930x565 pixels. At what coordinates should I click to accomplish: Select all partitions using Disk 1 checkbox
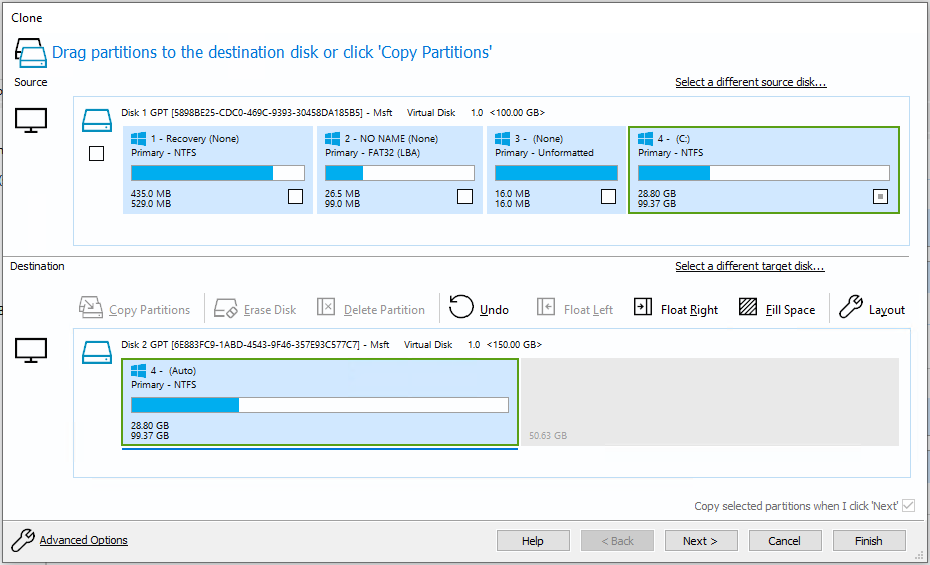click(96, 154)
